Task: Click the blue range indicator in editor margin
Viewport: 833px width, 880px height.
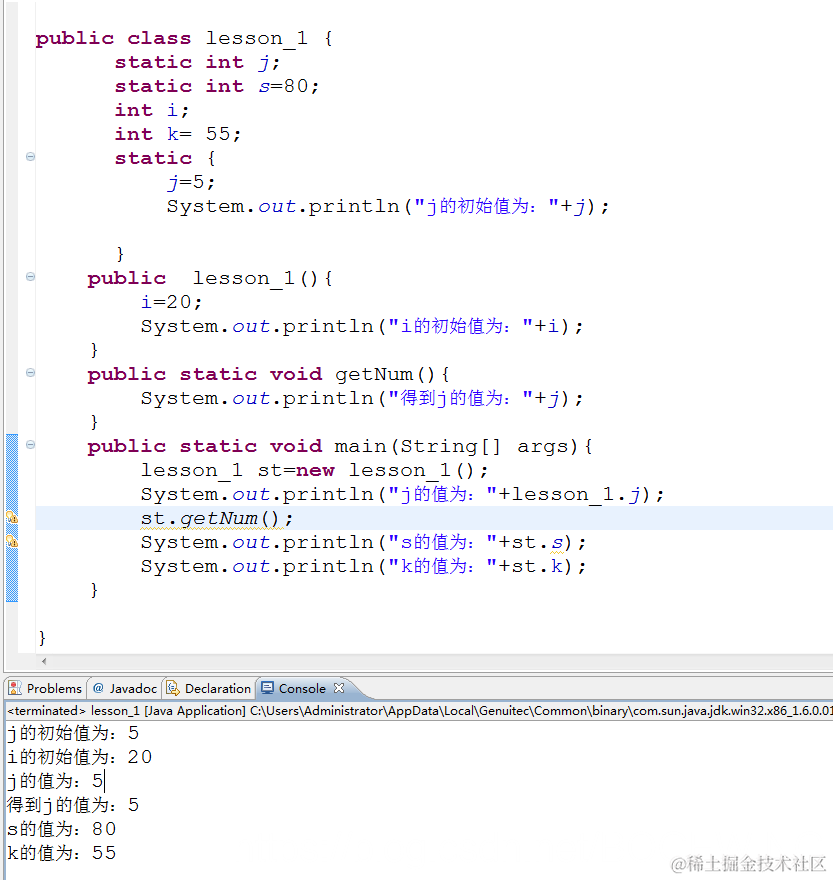Action: coord(12,517)
